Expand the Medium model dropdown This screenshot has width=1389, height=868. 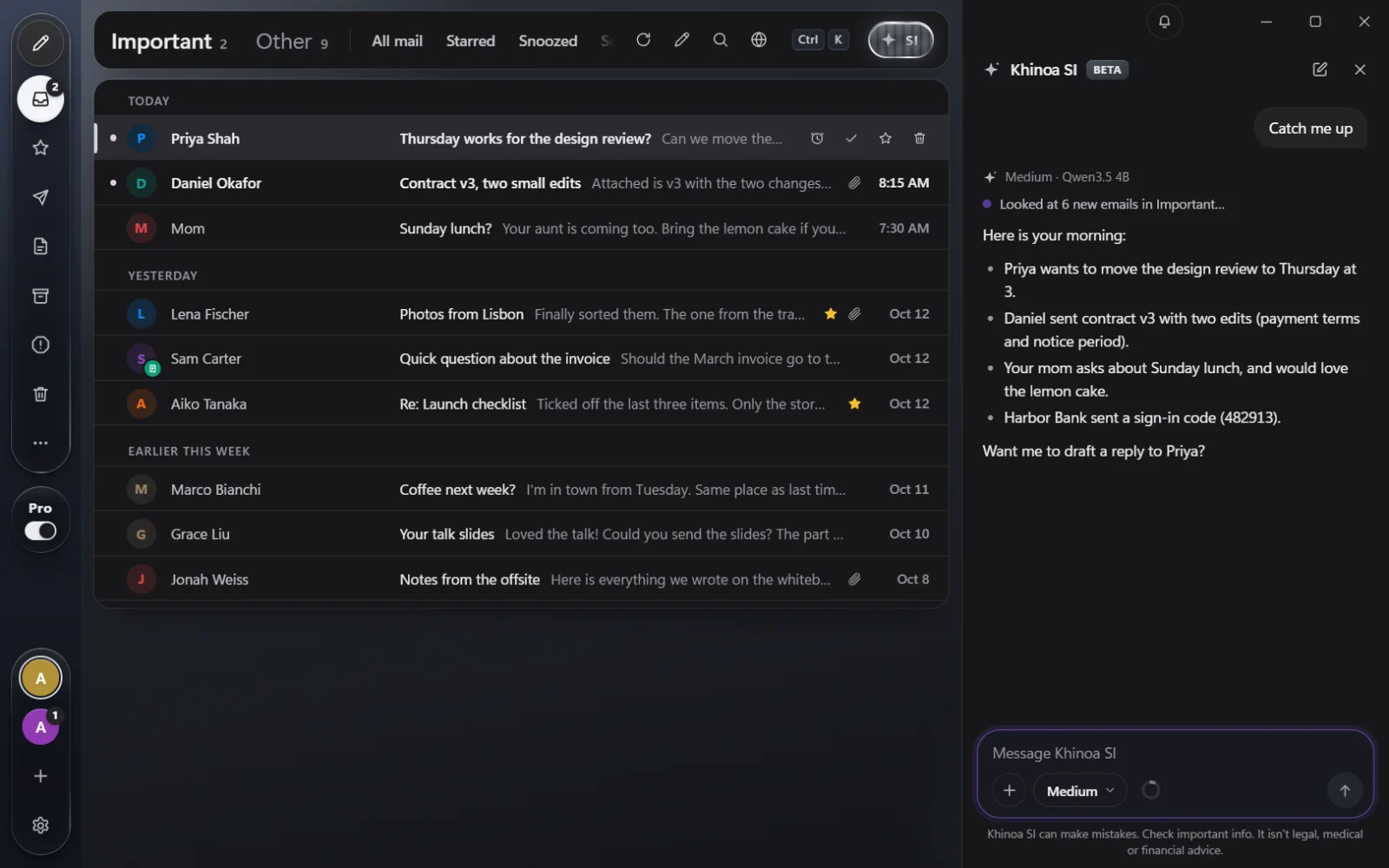[x=1080, y=791]
